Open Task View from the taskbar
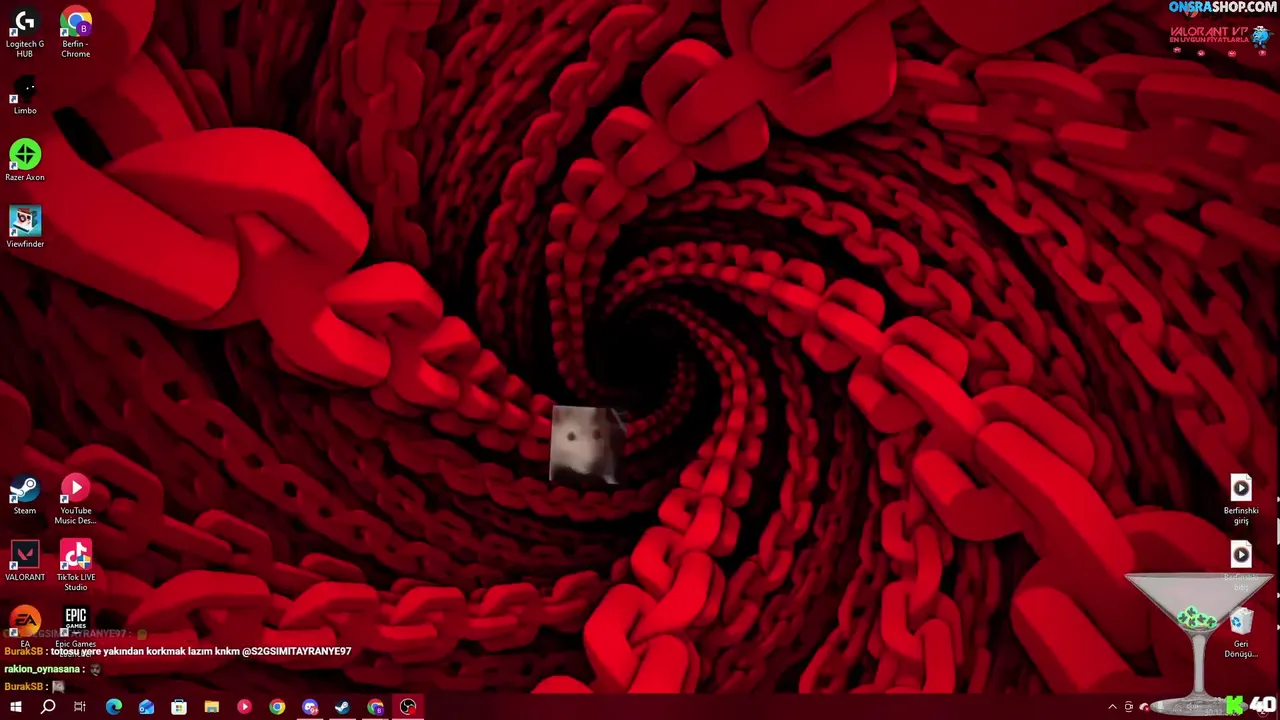Screen dimensions: 1280x720 (x=80, y=707)
